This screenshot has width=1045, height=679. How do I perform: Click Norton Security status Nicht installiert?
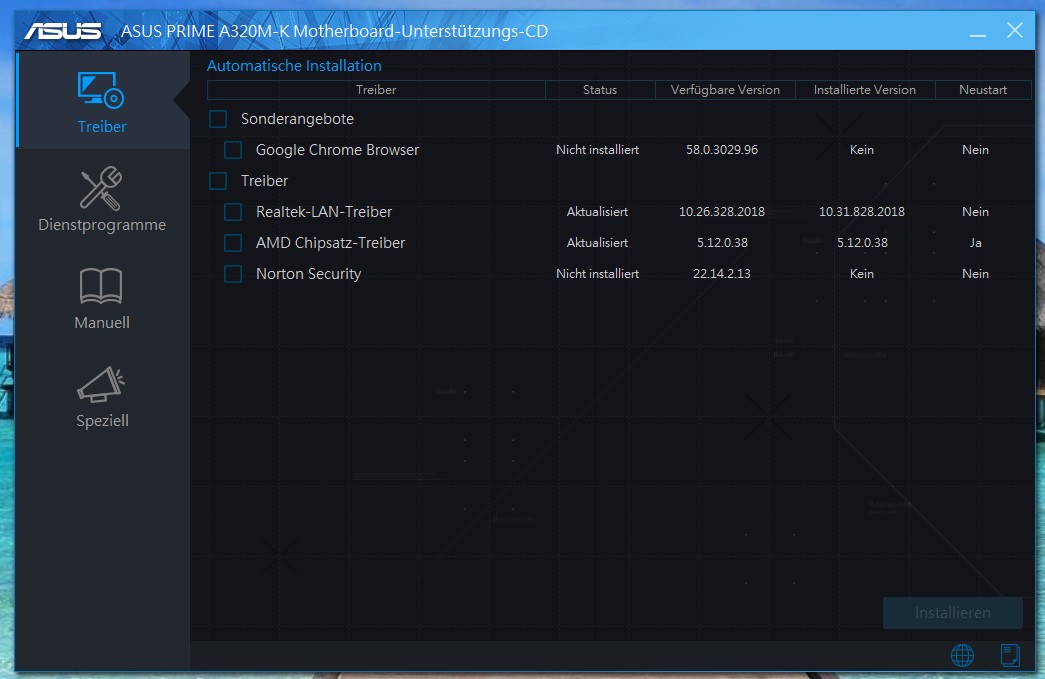pyautogui.click(x=597, y=274)
